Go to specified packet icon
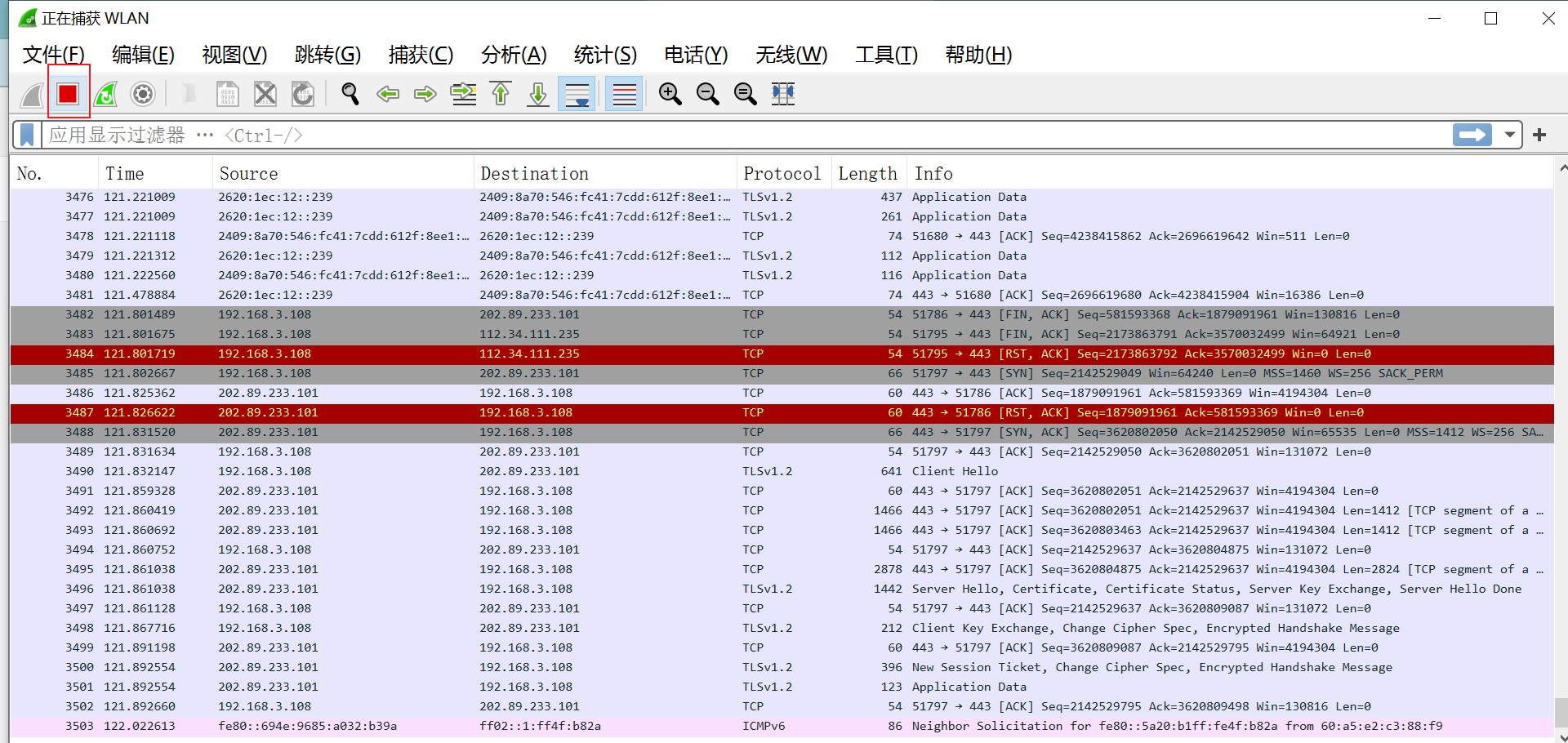The height and width of the screenshot is (743, 1568). pos(463,94)
